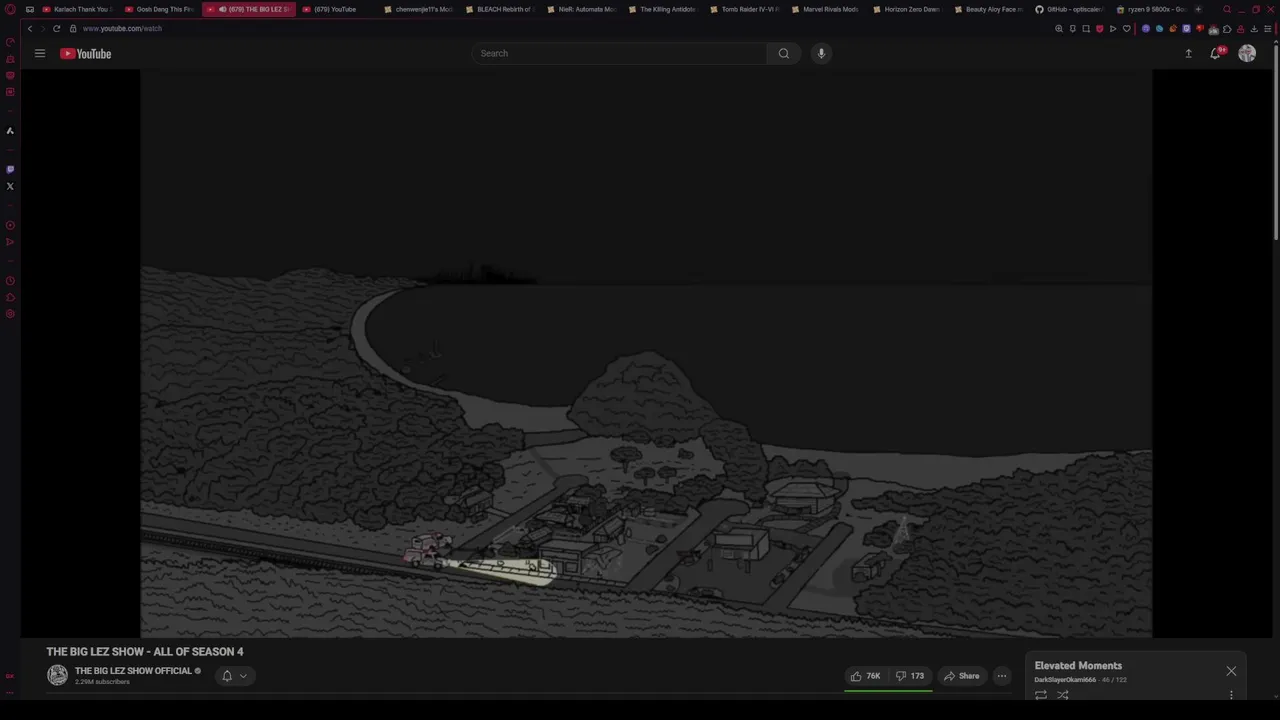Start voice search with microphone icon
Viewport: 1280px width, 720px height.
click(x=821, y=53)
